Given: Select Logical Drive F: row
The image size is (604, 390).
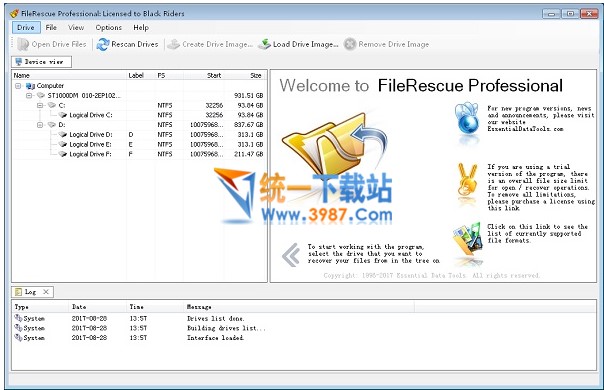Looking at the screenshot, I should click(139, 154).
